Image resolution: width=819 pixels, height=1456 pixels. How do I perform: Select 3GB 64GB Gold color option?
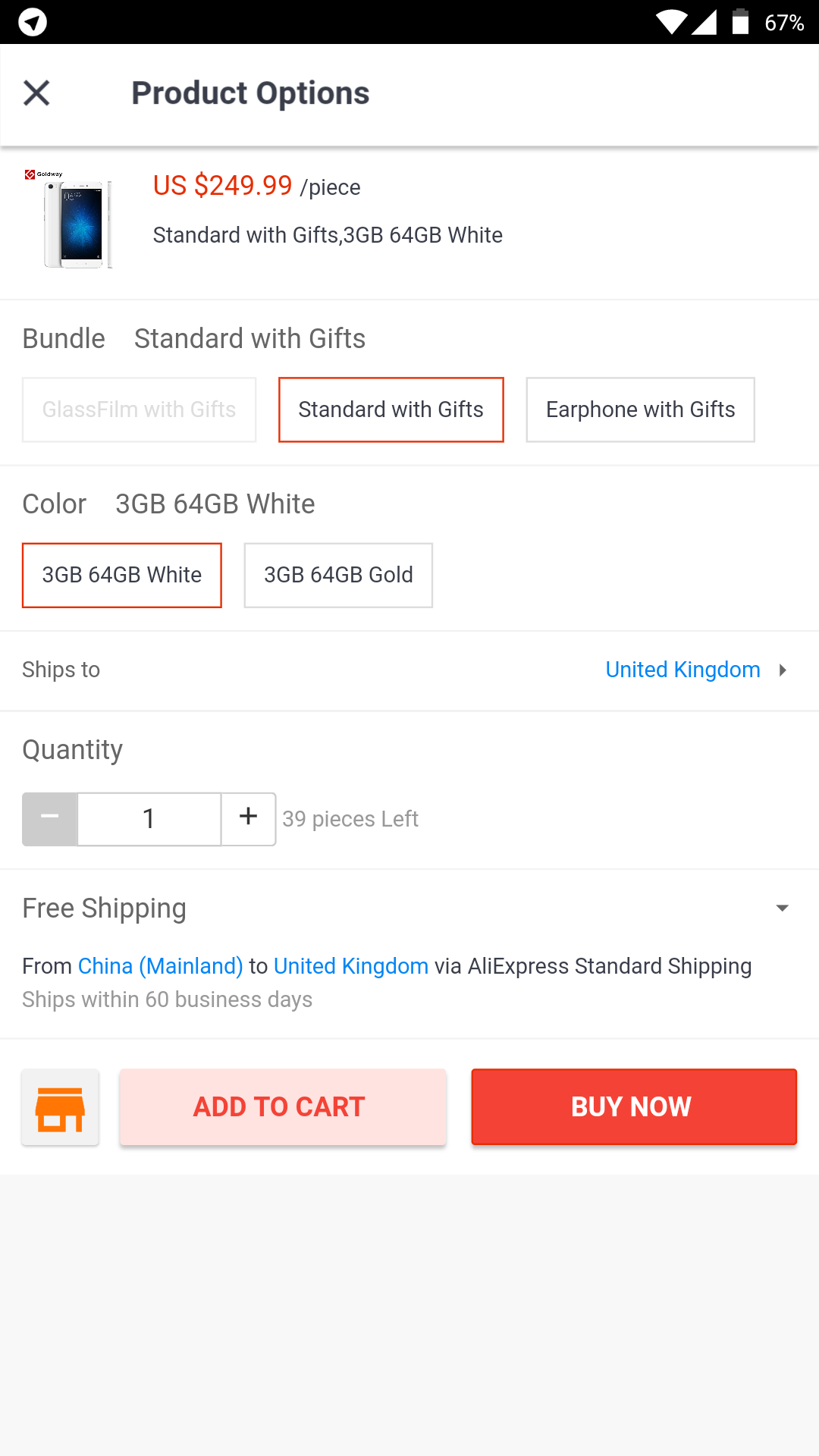pos(338,575)
